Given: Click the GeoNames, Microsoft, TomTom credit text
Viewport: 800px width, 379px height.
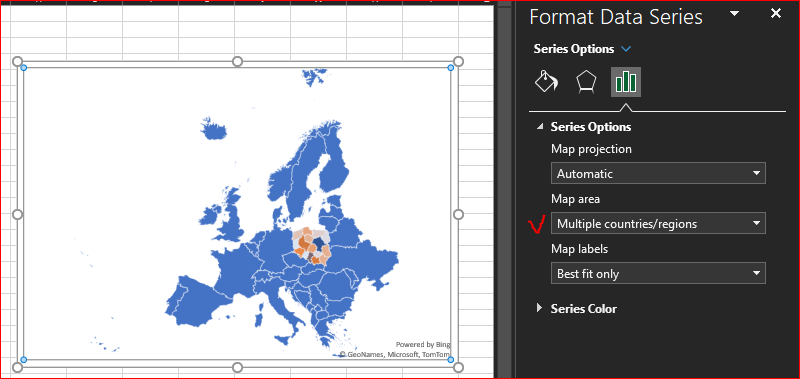Looking at the screenshot, I should [395, 354].
